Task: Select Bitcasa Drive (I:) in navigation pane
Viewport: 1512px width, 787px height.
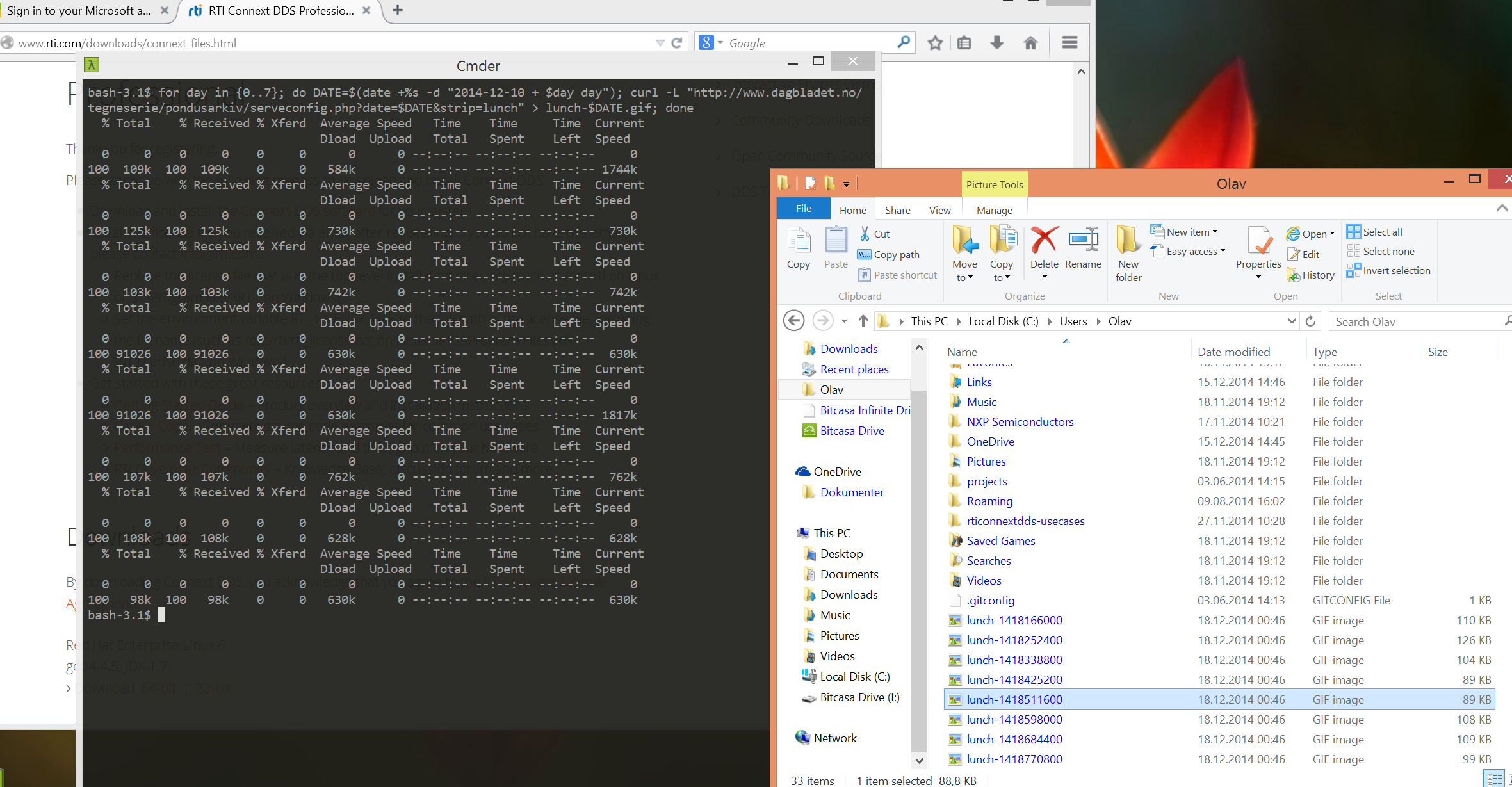Action: 859,697
